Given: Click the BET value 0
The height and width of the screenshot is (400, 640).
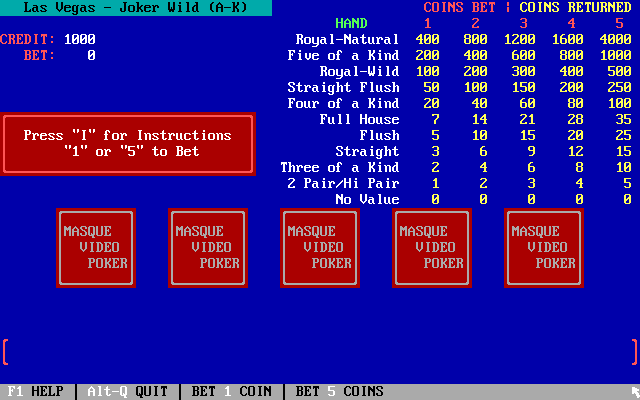Looking at the screenshot, I should click(91, 56).
